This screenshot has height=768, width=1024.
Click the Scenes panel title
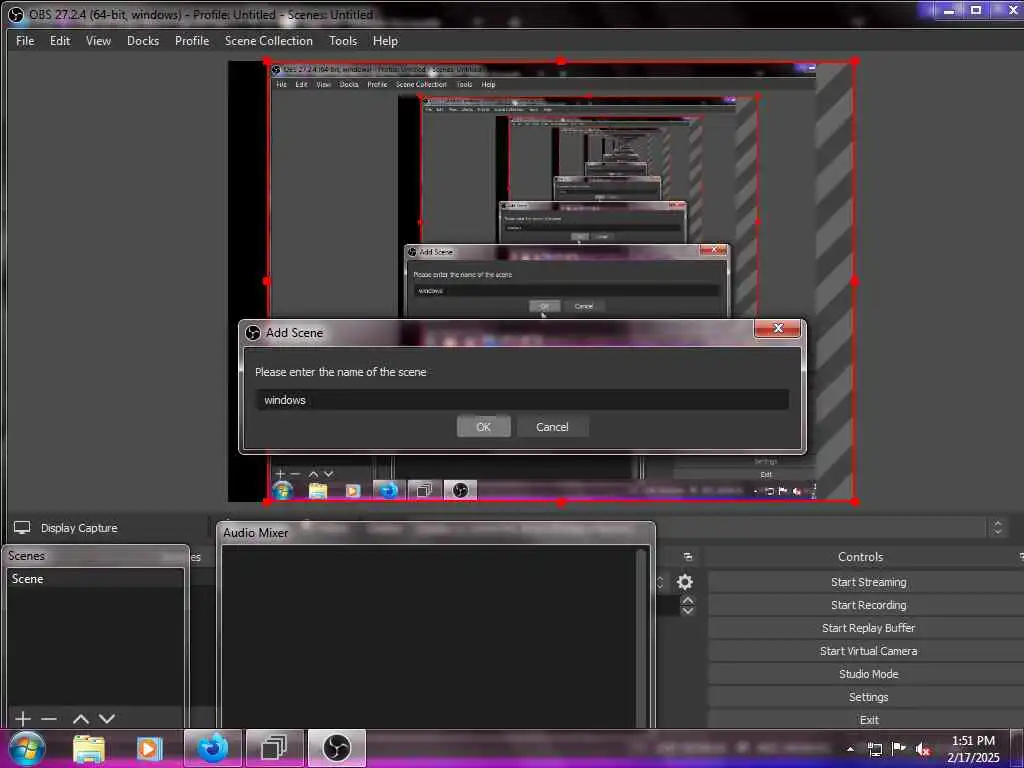tap(26, 556)
